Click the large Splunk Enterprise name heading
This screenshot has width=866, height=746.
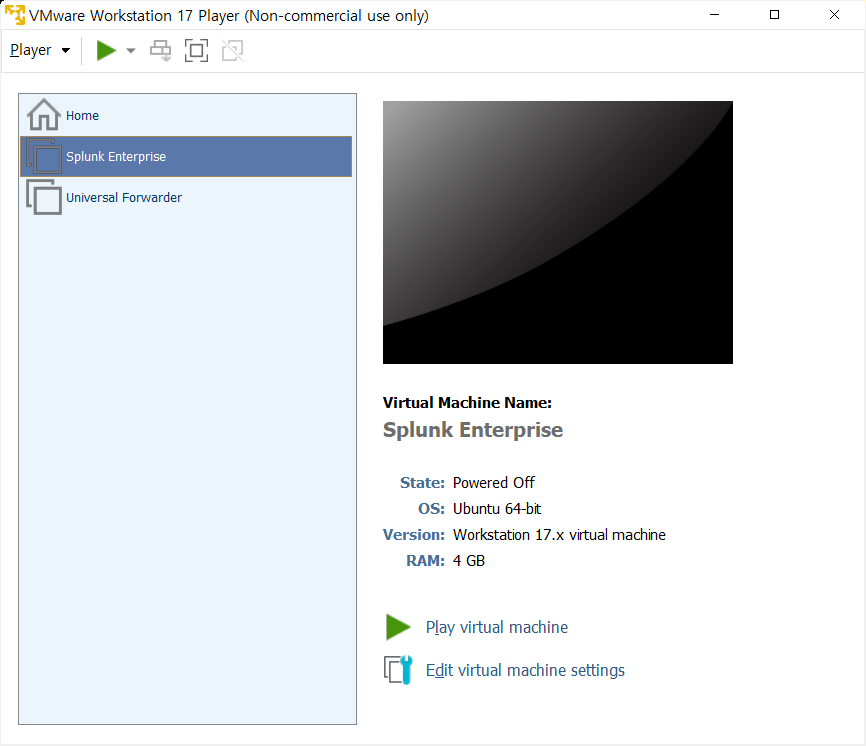tap(473, 430)
